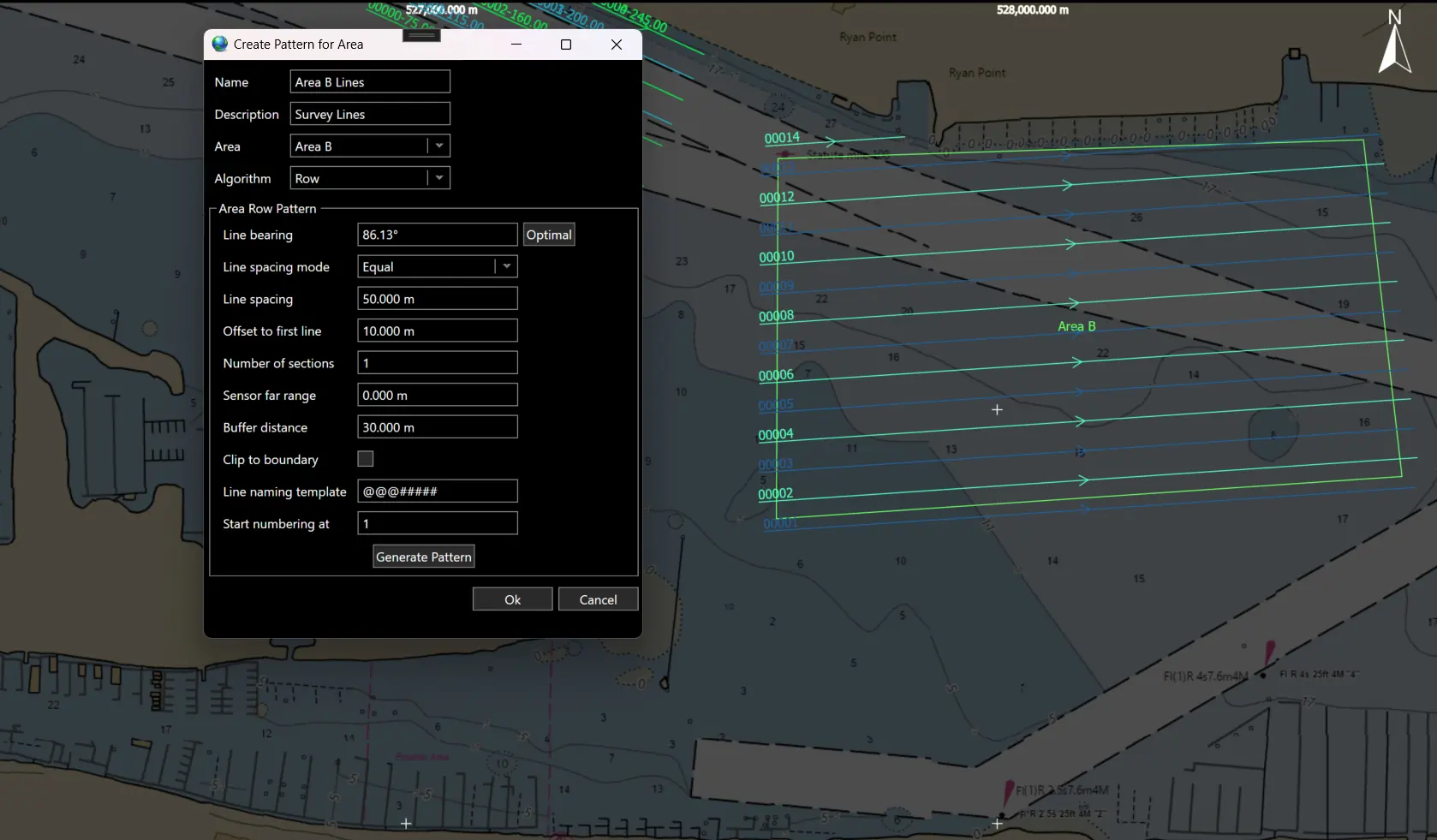Enable the Clip to boundary checkbox
1437x840 pixels.
tap(366, 459)
